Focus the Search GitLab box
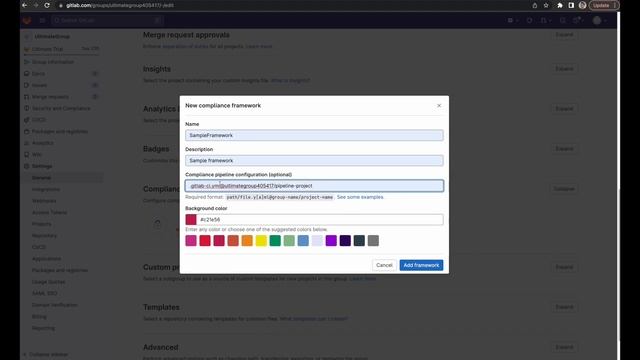640x360 pixels. (x=107, y=20)
